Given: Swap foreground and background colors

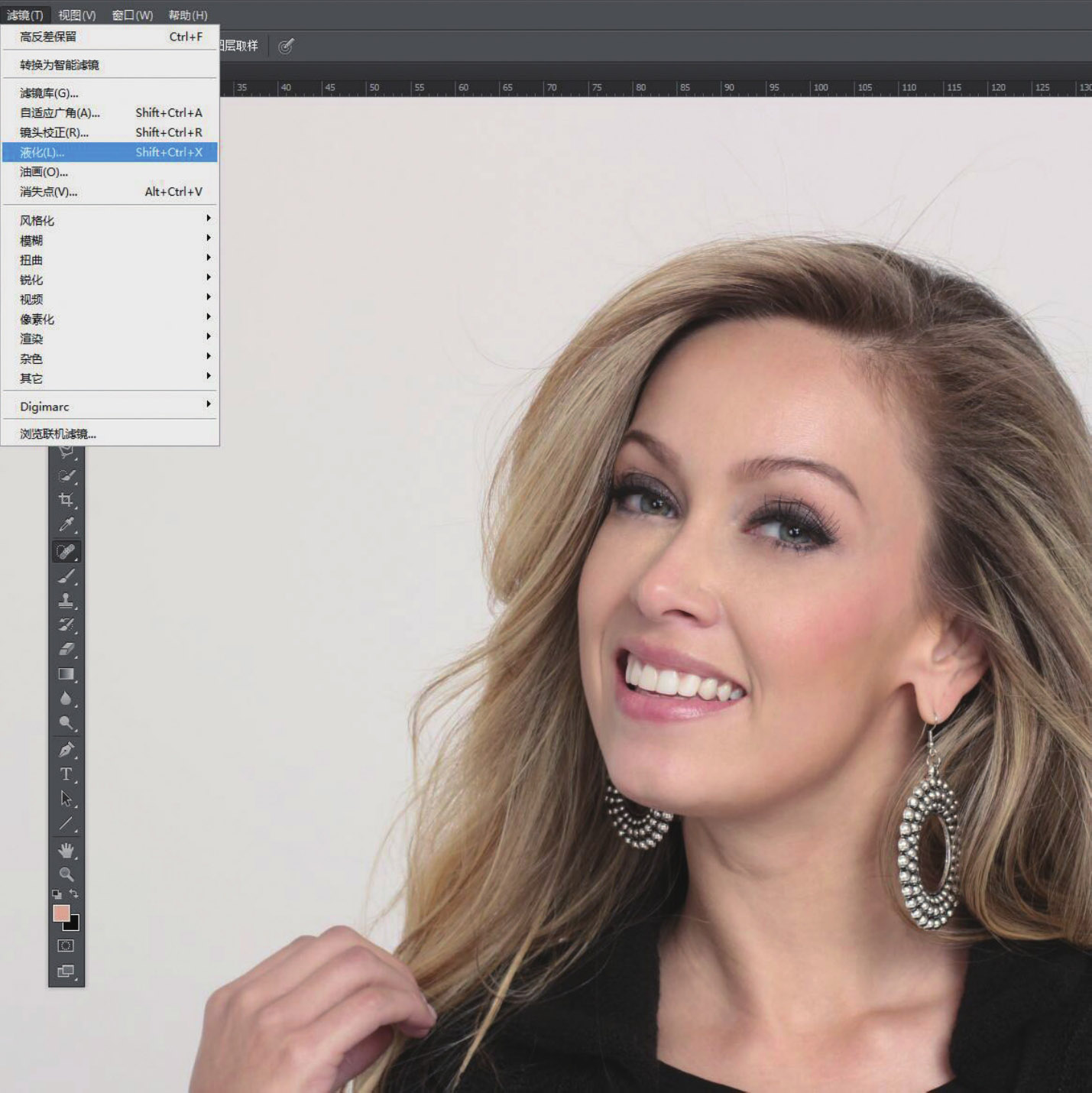Looking at the screenshot, I should point(74,893).
